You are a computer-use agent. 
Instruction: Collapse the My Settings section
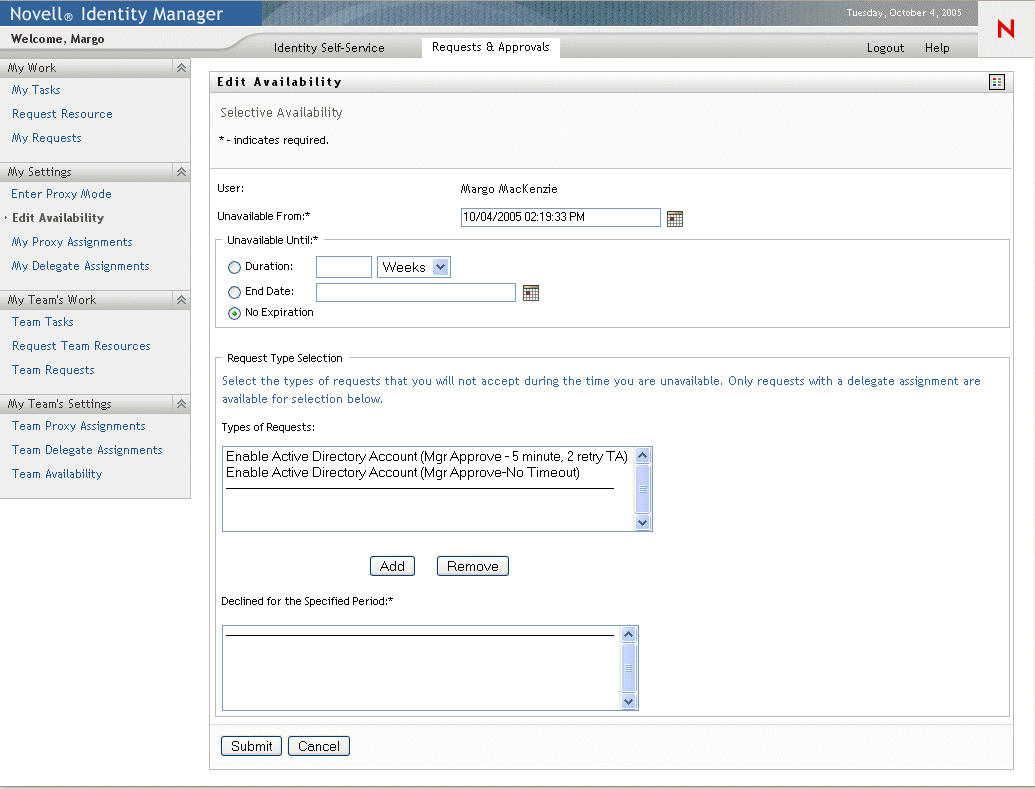pyautogui.click(x=182, y=172)
